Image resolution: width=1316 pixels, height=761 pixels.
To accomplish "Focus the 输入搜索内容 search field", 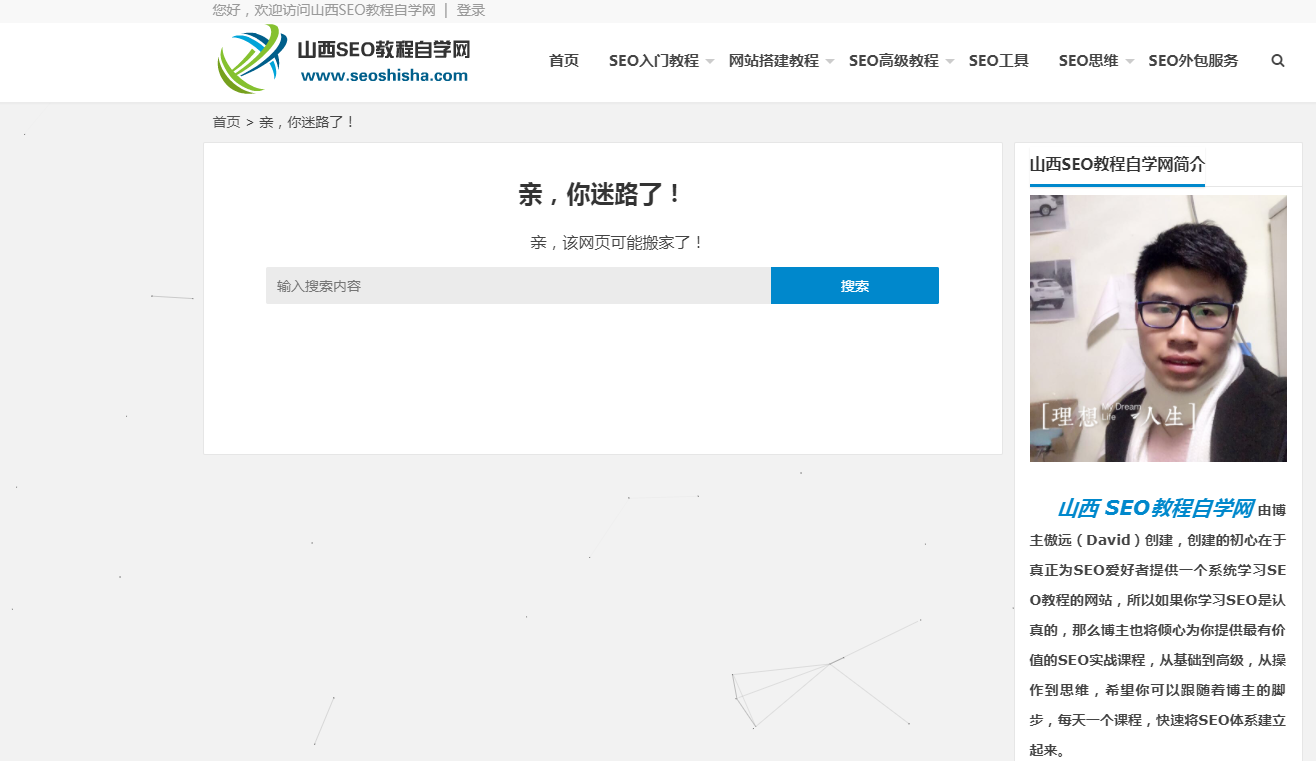I will (517, 286).
